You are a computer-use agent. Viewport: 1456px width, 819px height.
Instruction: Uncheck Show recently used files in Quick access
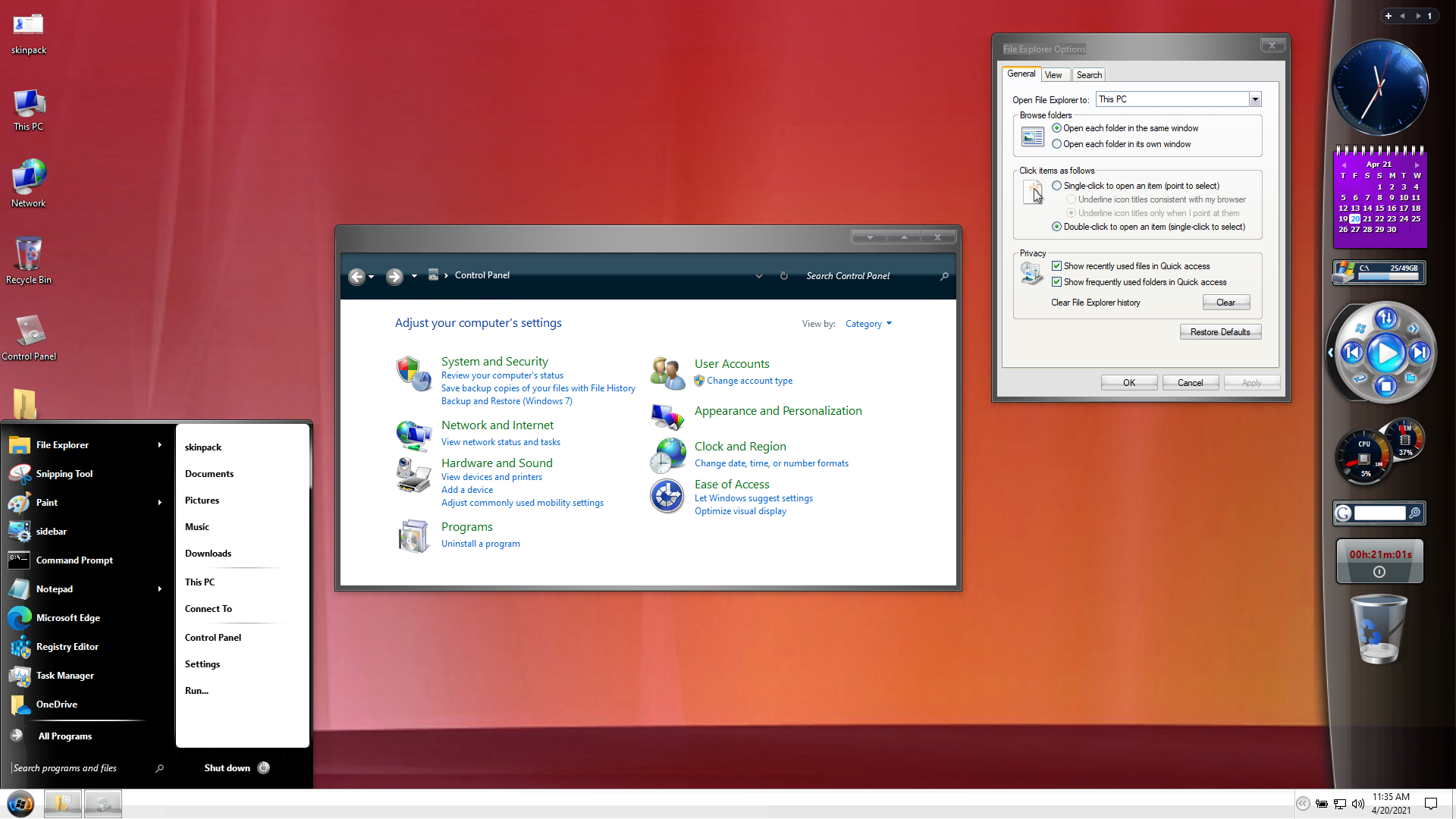(x=1056, y=266)
